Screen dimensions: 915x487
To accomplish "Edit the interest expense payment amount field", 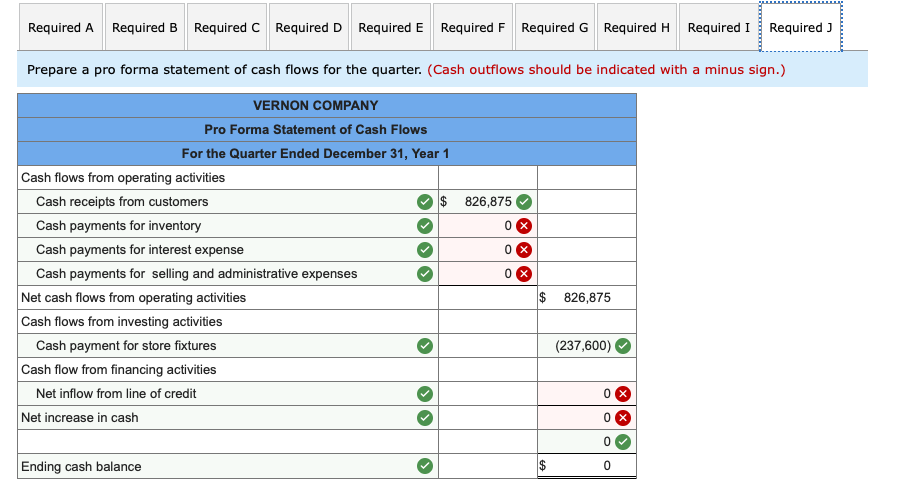I will pyautogui.click(x=488, y=250).
